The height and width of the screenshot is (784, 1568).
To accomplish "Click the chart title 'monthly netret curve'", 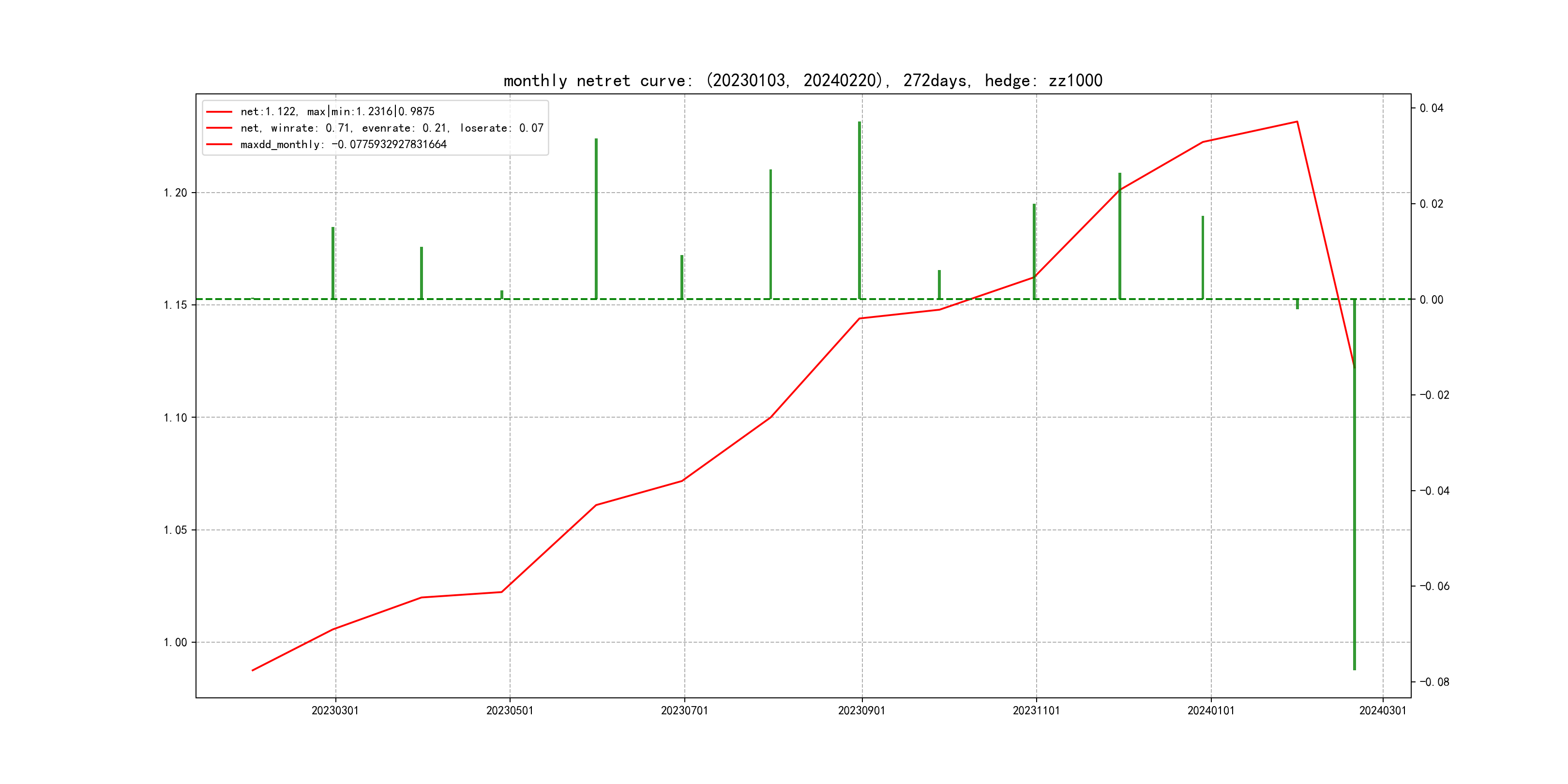I will tap(802, 80).
